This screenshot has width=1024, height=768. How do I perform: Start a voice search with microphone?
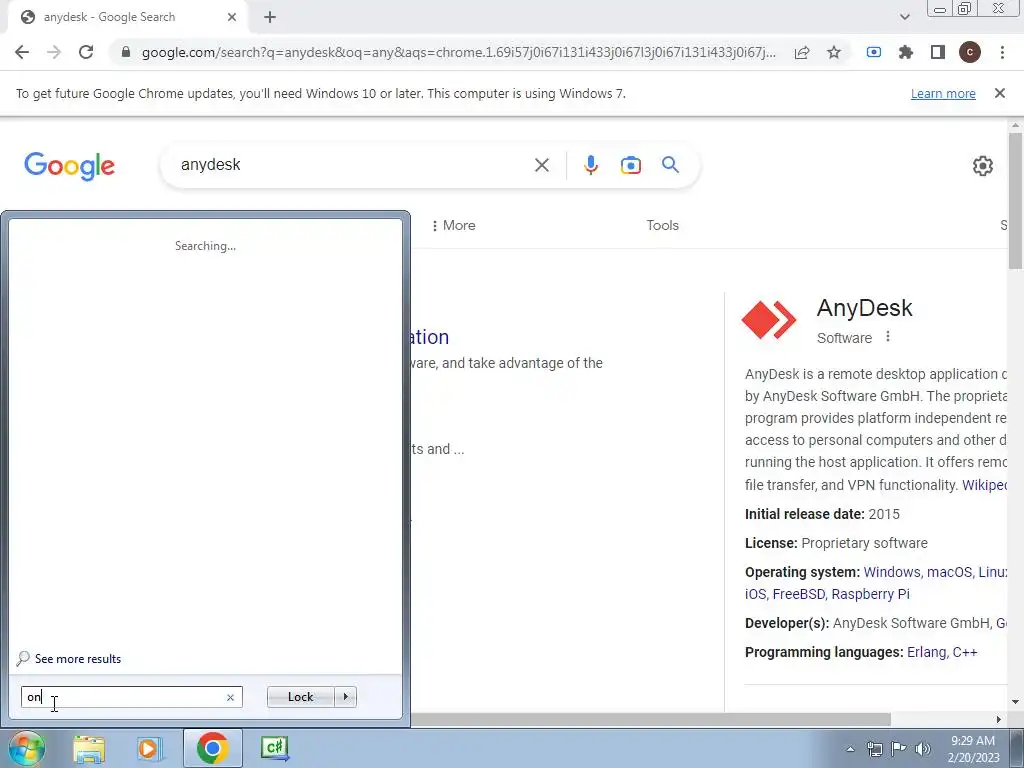pos(591,165)
